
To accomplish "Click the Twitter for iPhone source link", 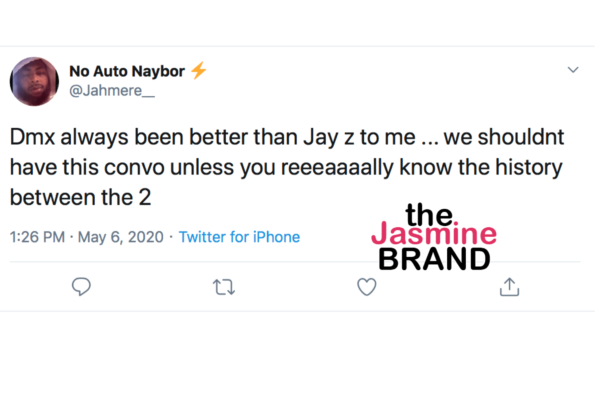I will [239, 237].
